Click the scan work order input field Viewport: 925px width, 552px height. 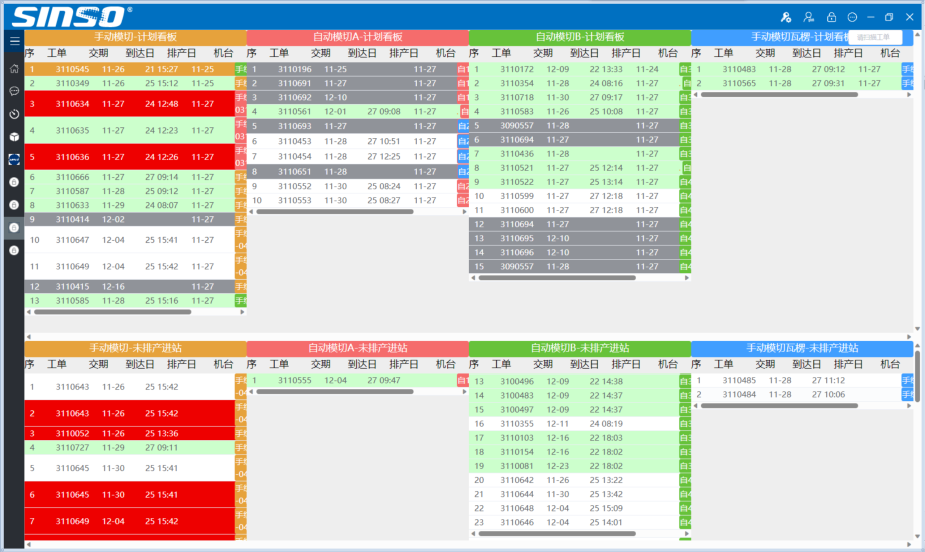tap(875, 37)
